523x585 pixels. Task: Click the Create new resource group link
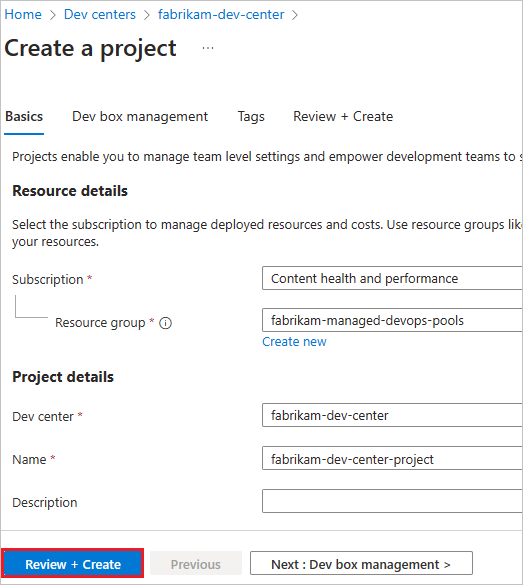click(x=294, y=342)
